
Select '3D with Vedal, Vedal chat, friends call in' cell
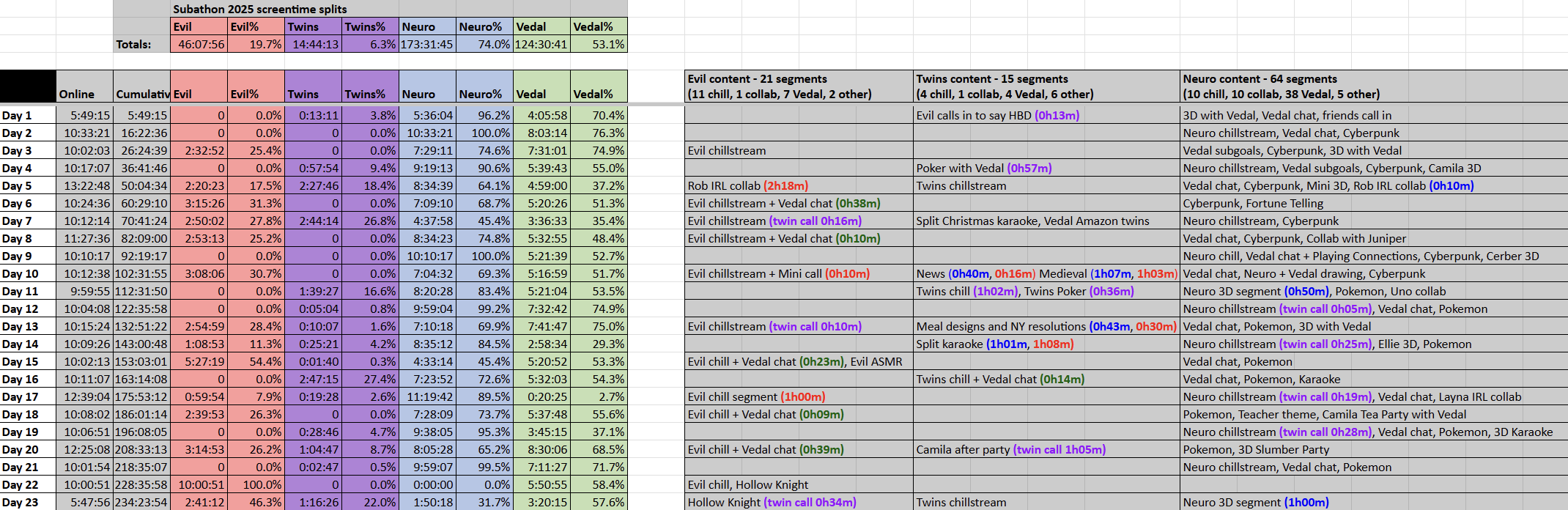1374,115
